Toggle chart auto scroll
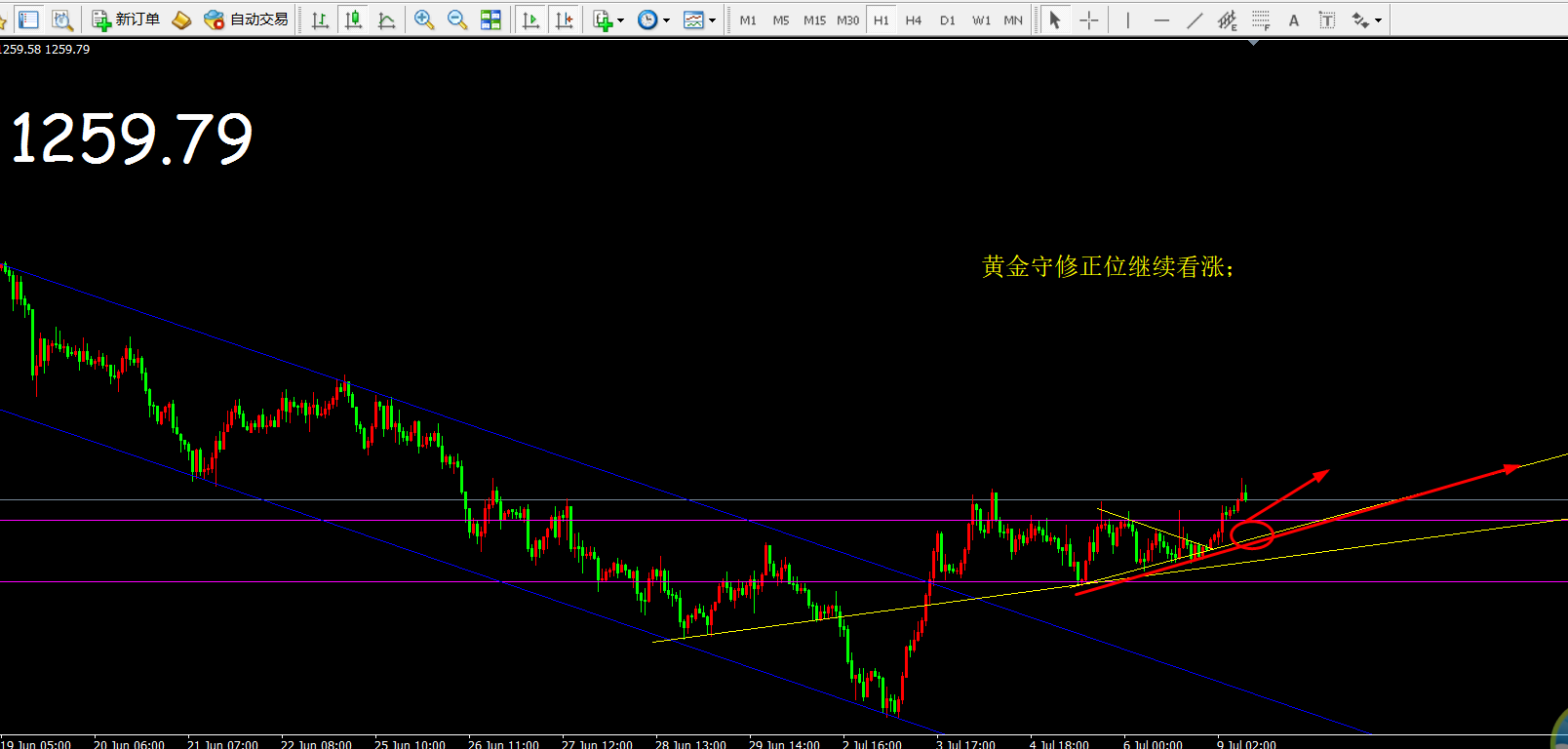The image size is (1568, 749). coord(530,20)
